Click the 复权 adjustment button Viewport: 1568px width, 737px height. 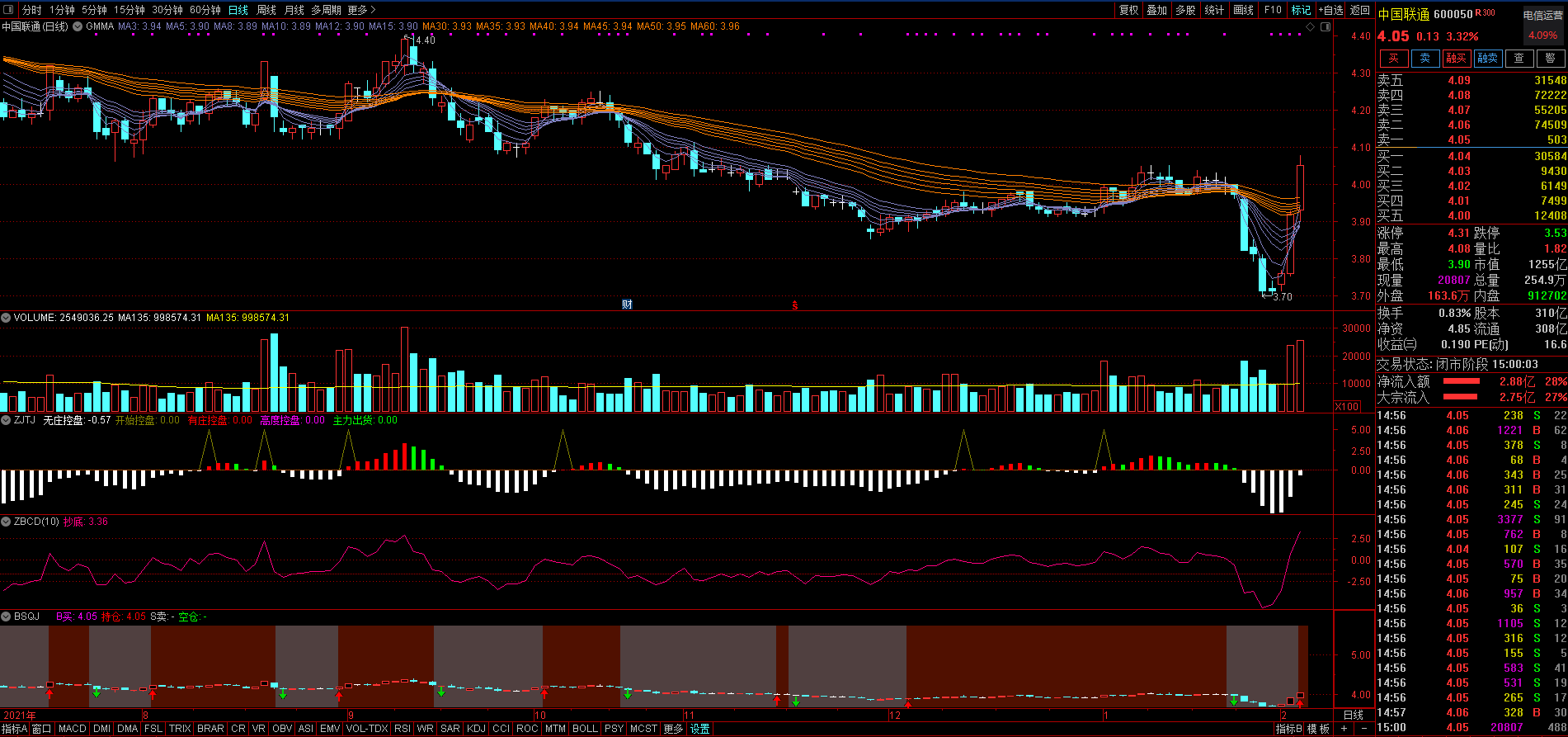pyautogui.click(x=1128, y=10)
